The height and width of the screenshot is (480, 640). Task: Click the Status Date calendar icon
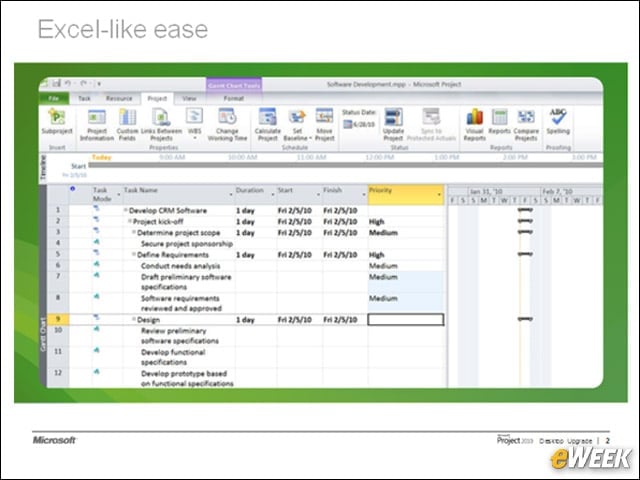click(347, 124)
